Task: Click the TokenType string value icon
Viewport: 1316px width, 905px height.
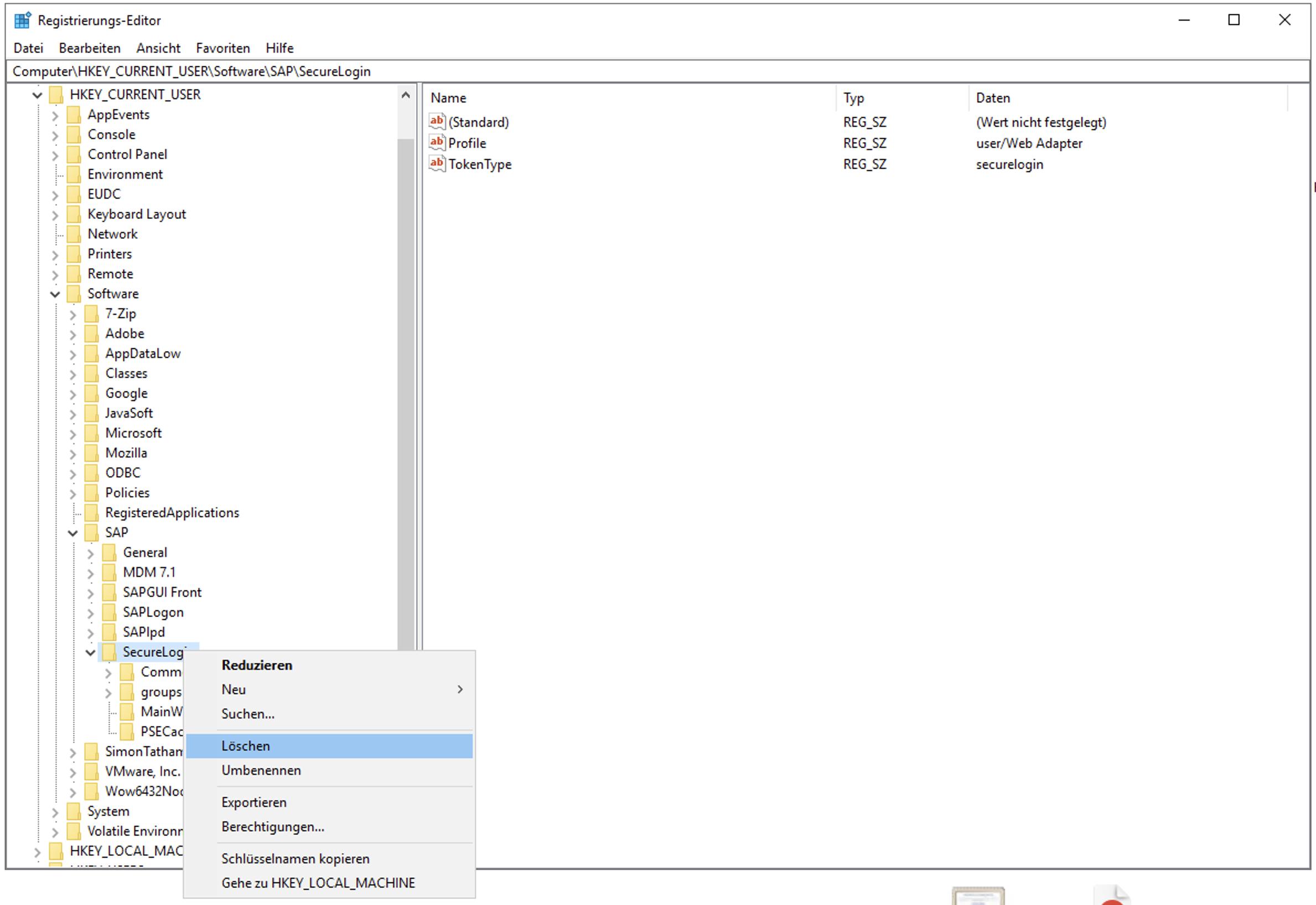Action: [x=436, y=163]
